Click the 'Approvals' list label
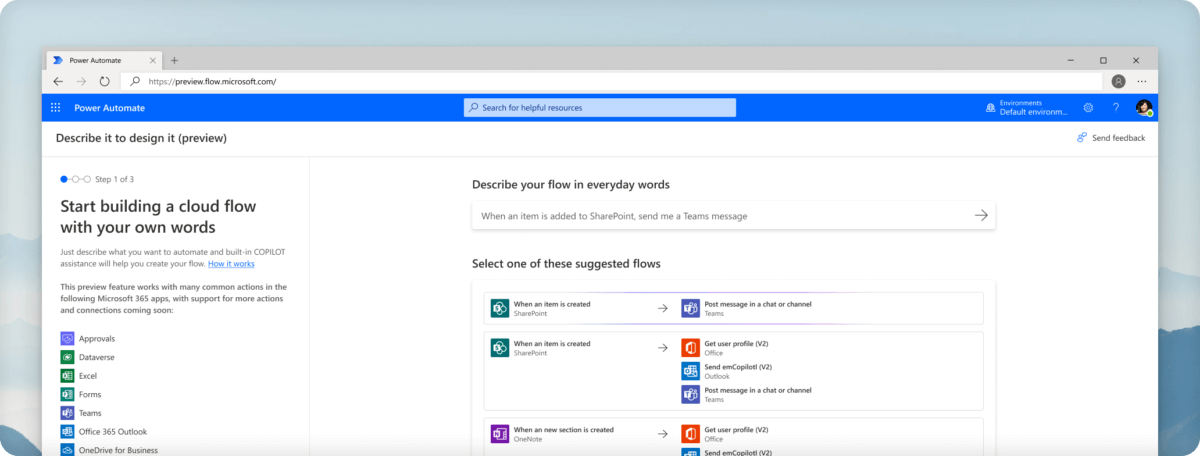Screen dimensions: 1200x456 click(97, 339)
